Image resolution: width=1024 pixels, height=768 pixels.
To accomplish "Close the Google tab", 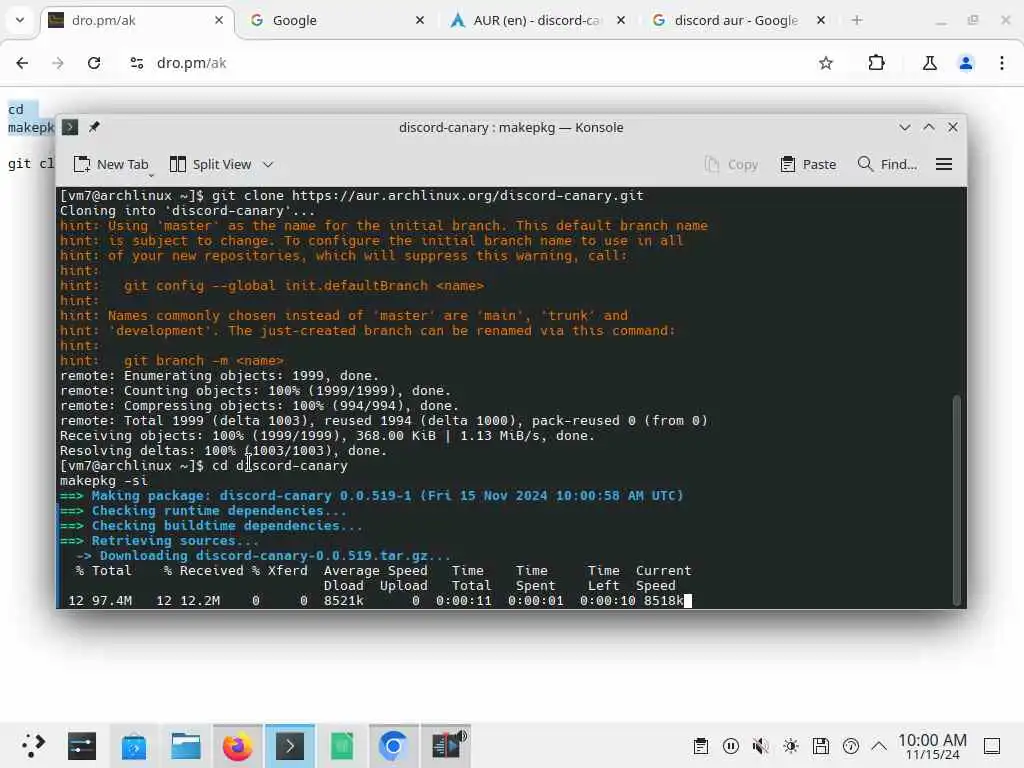I will (x=420, y=20).
